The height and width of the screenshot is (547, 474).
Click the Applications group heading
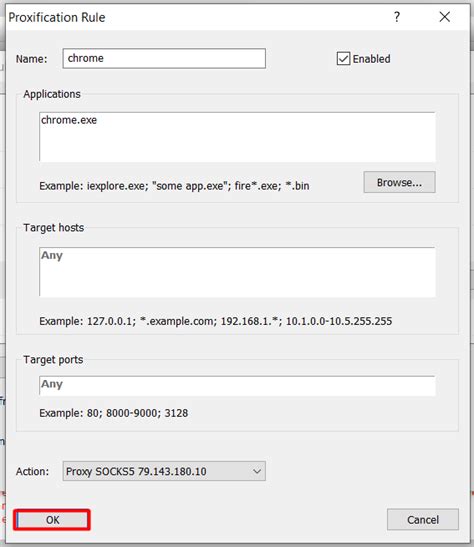52,94
